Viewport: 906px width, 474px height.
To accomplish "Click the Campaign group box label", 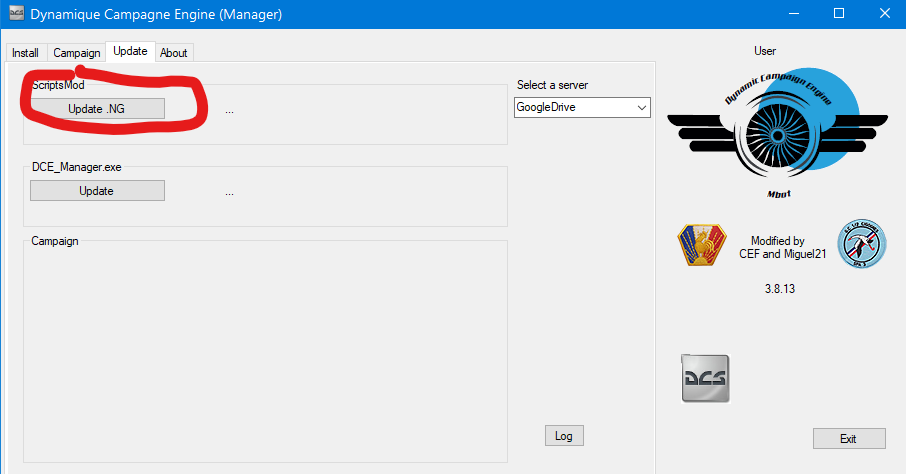I will pos(55,241).
